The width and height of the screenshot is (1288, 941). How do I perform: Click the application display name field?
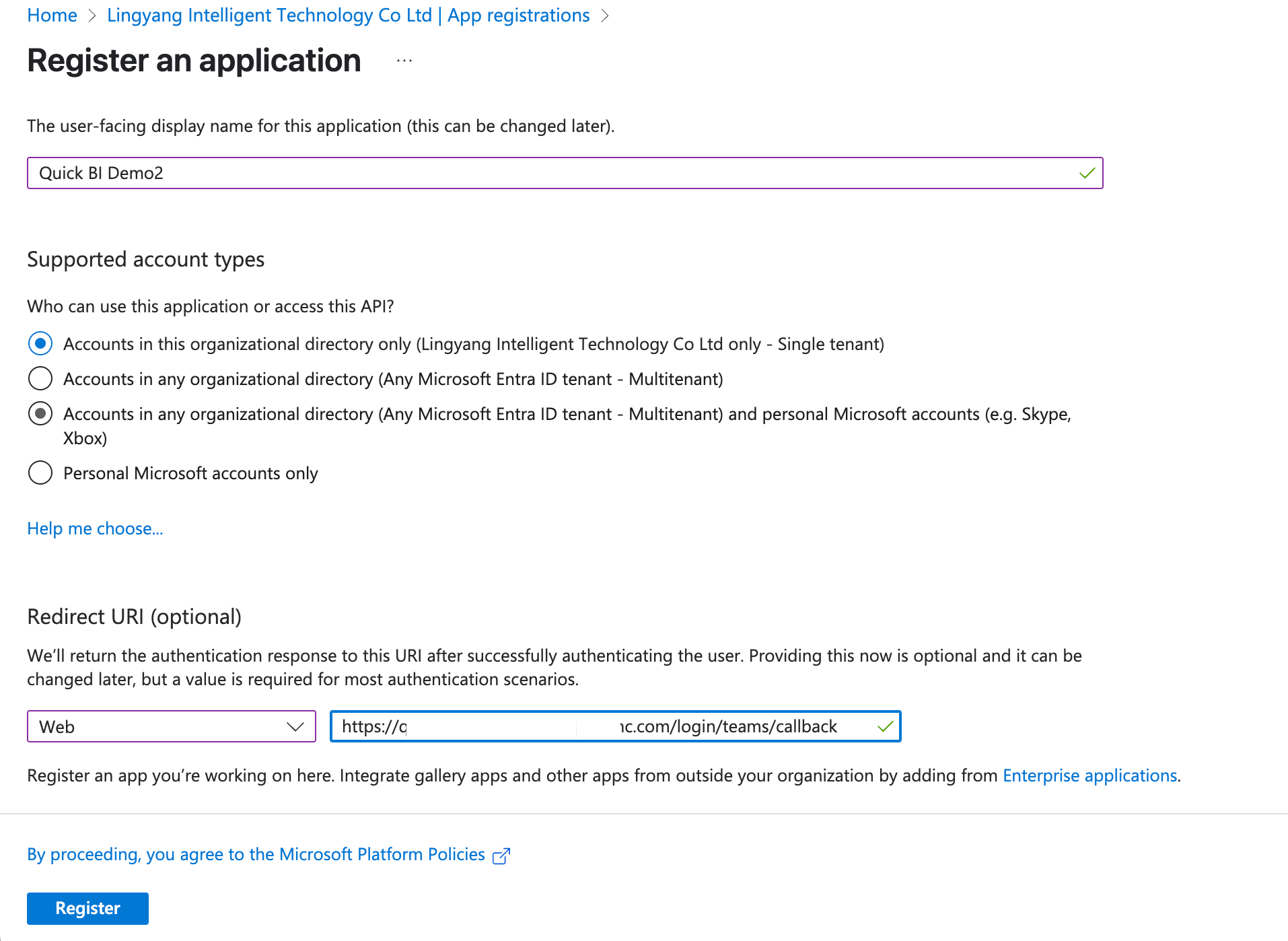click(565, 173)
